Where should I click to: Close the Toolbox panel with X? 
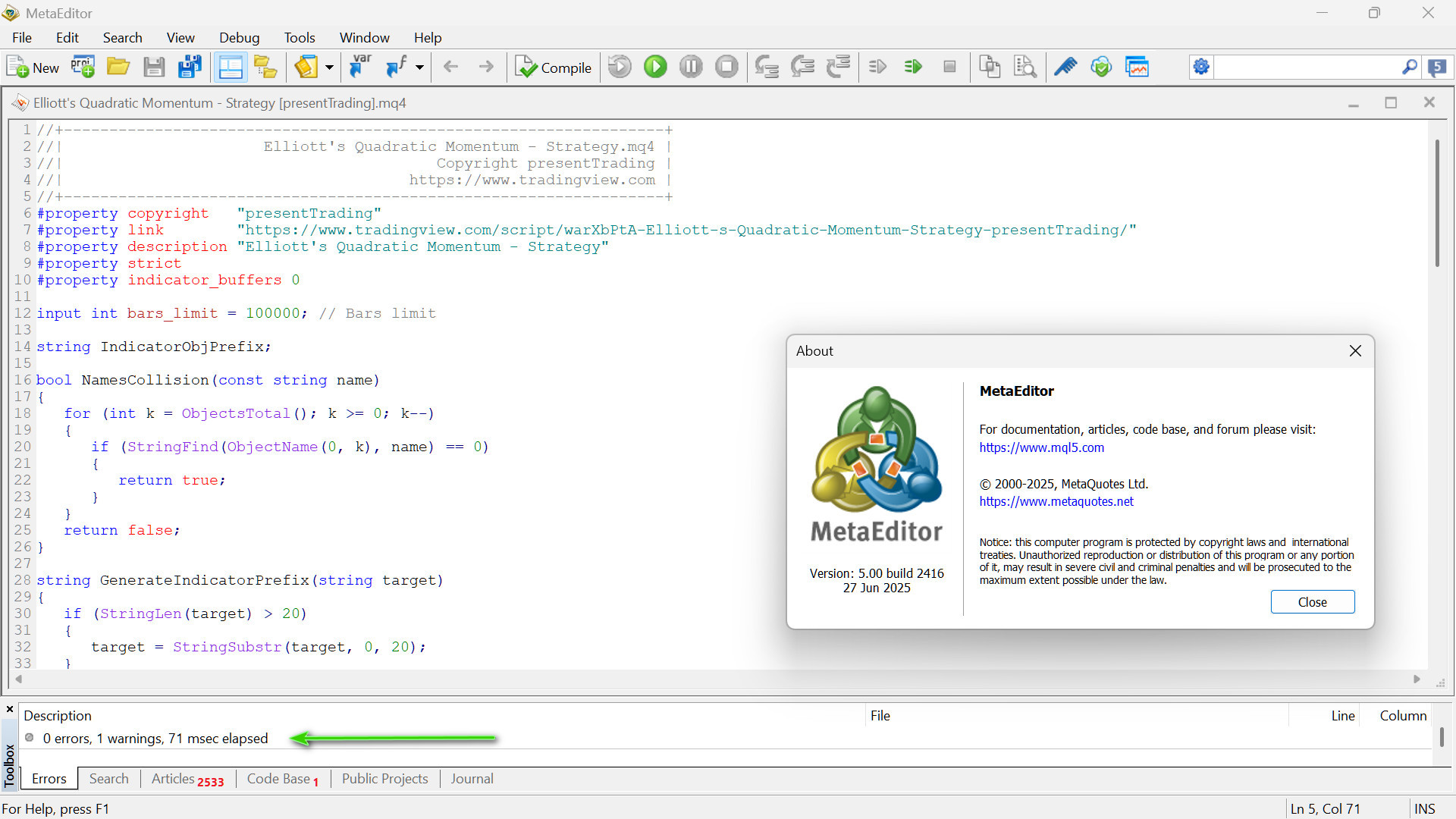click(10, 709)
